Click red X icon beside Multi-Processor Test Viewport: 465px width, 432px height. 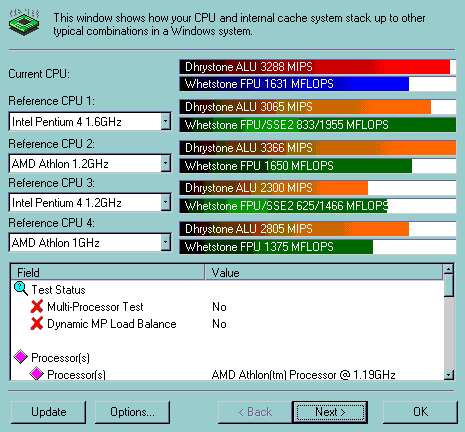[37, 306]
